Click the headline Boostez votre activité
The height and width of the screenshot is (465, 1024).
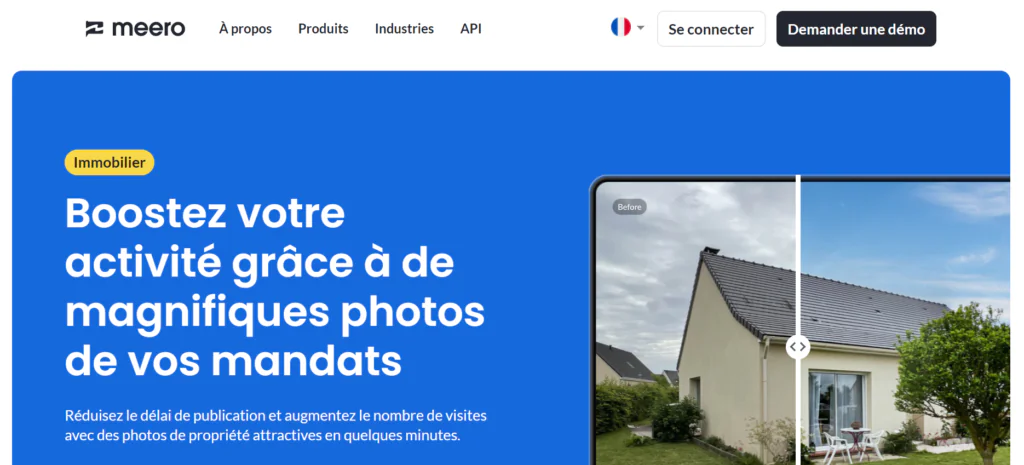[x=275, y=287]
